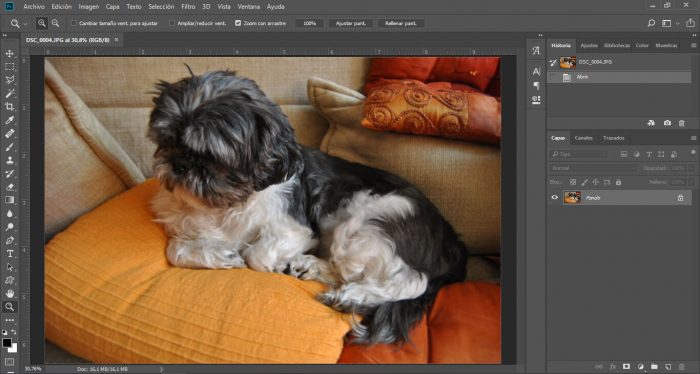Select the Polygonal Lasso tool
Screen dimensions: 700x374
pos(9,80)
